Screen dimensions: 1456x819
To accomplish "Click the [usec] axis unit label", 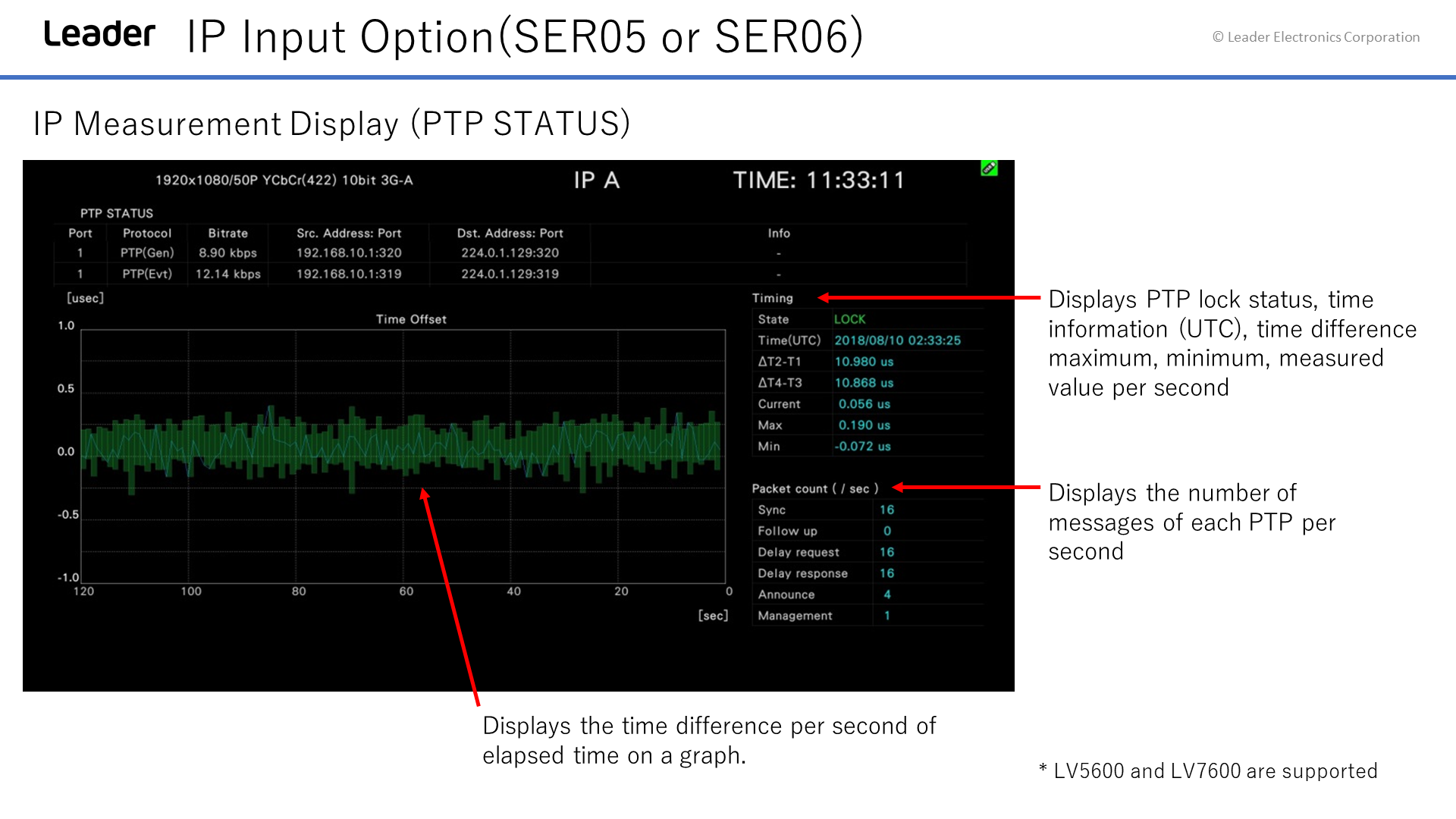I will point(86,298).
